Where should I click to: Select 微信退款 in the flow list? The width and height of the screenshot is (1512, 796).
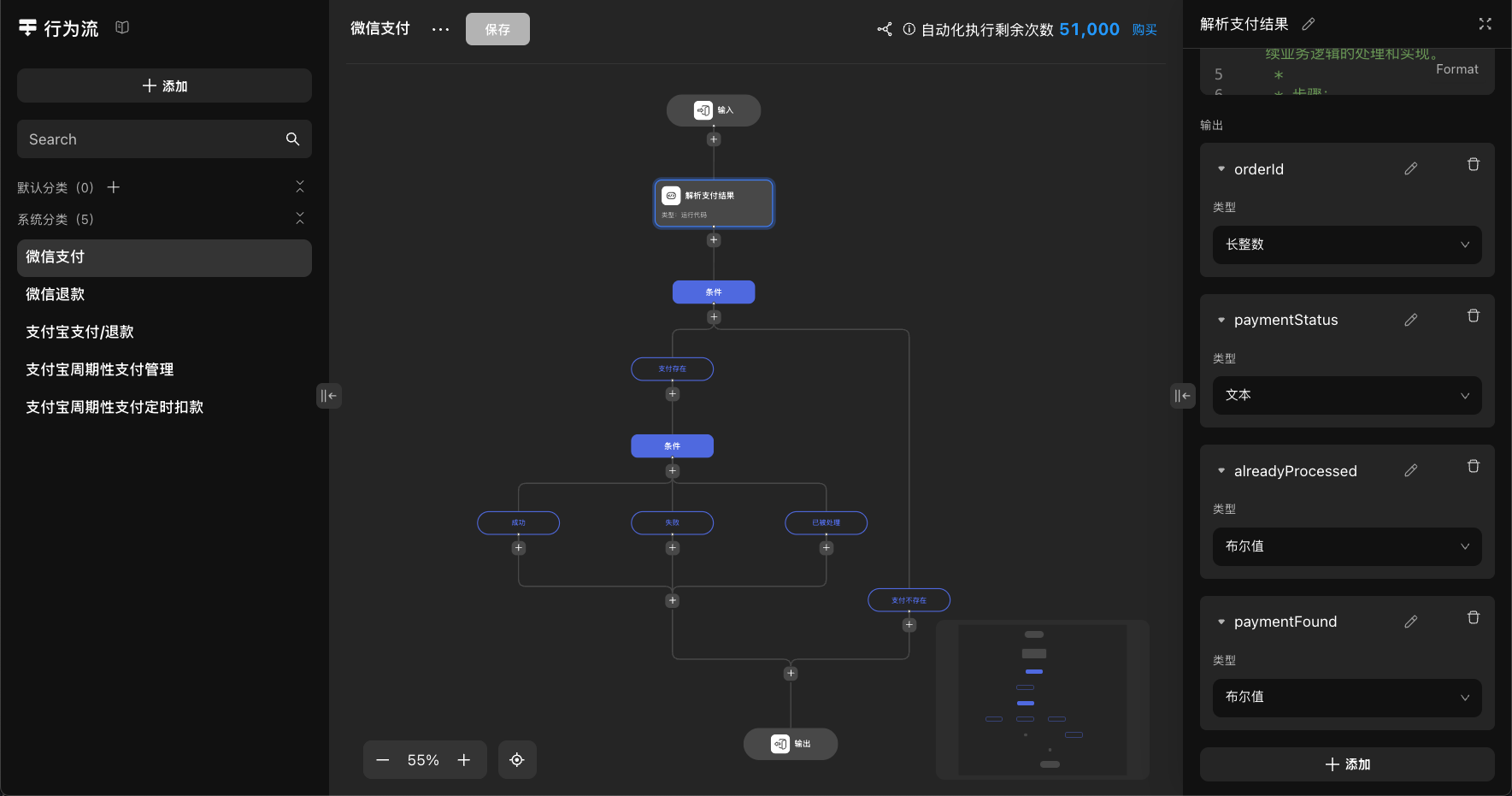click(x=56, y=294)
